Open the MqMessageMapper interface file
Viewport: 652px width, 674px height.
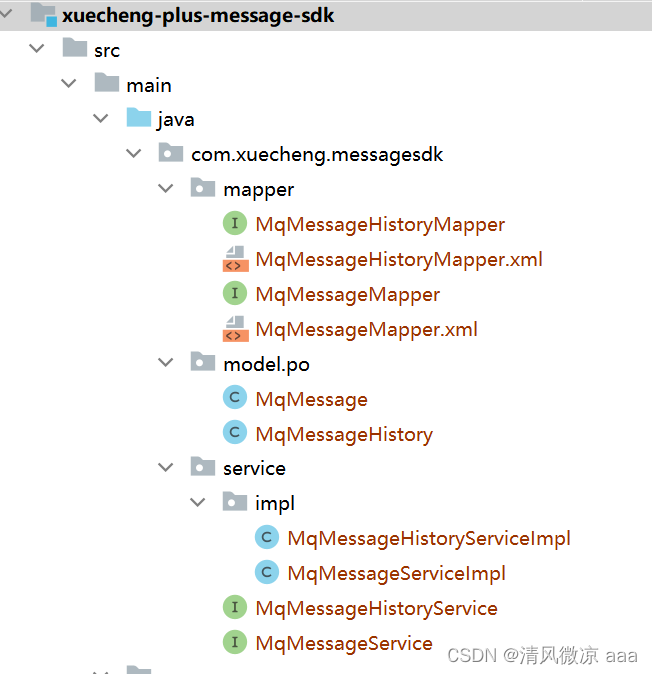point(348,295)
